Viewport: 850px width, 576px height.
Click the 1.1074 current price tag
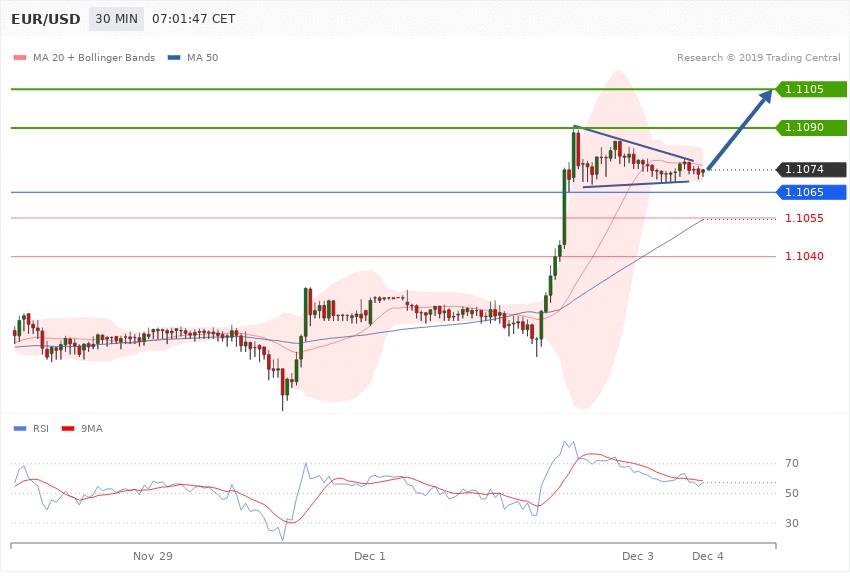pyautogui.click(x=804, y=170)
